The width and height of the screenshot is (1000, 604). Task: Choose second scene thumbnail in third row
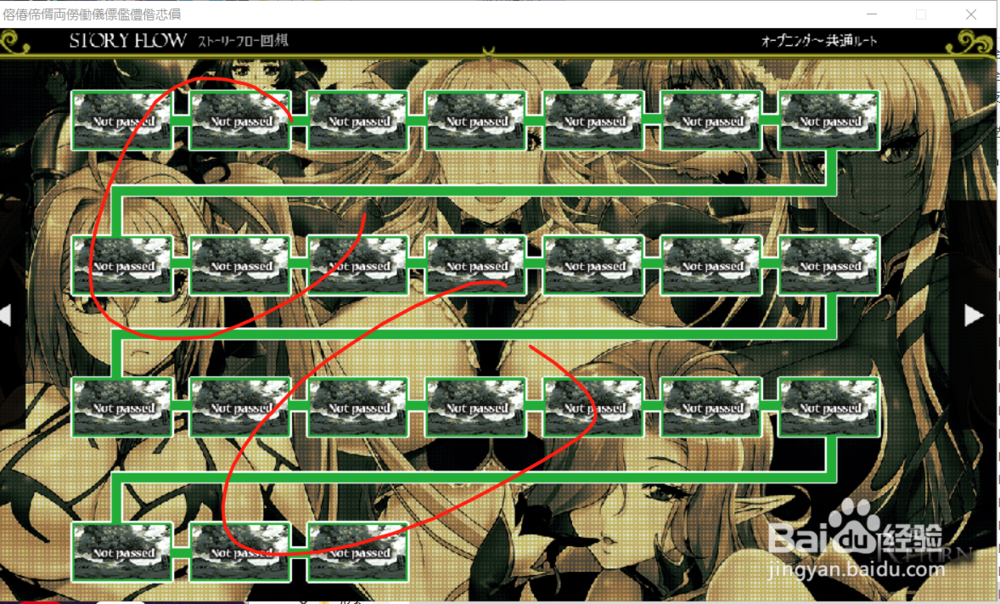coord(240,407)
